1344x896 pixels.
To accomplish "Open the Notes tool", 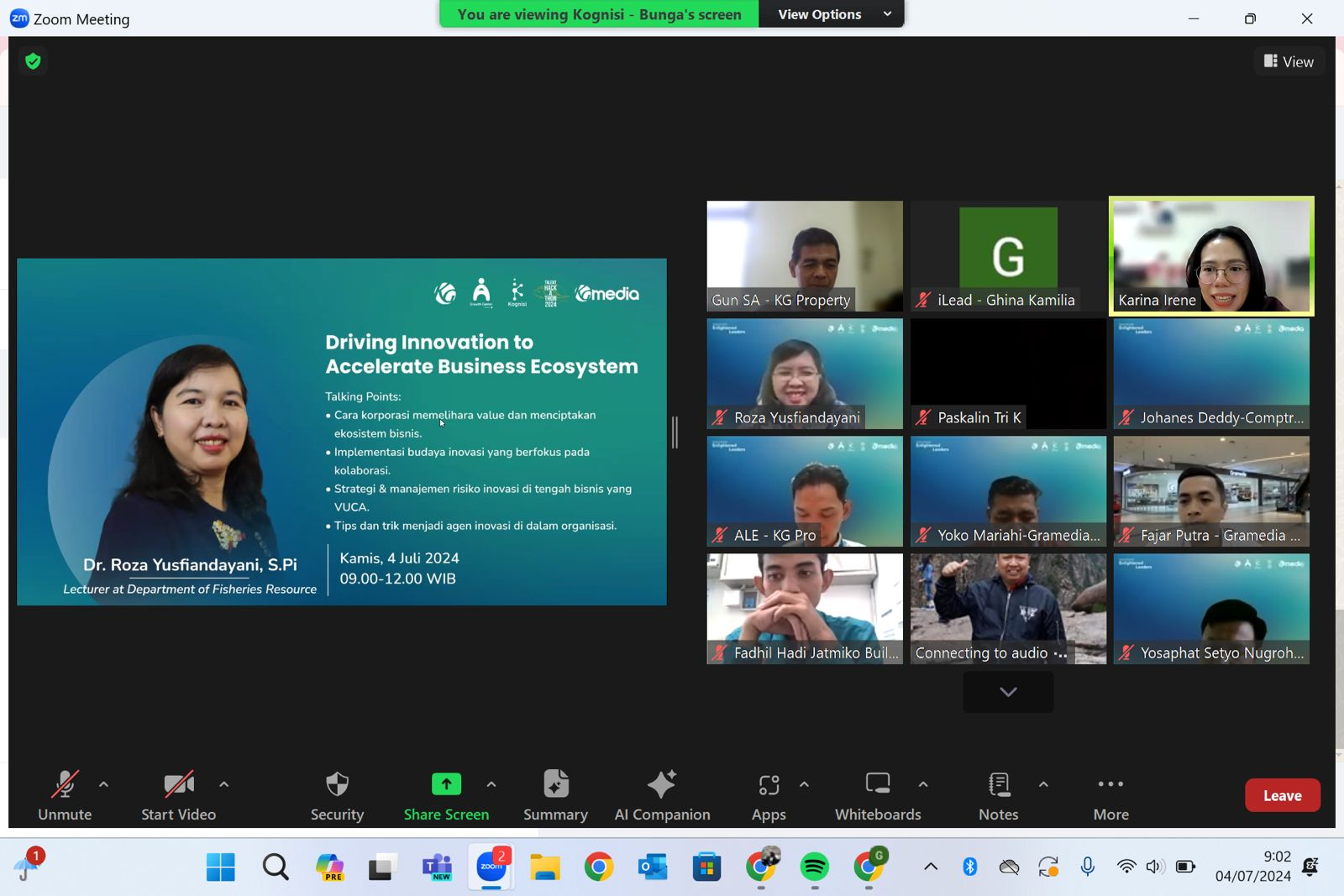I will 998,795.
